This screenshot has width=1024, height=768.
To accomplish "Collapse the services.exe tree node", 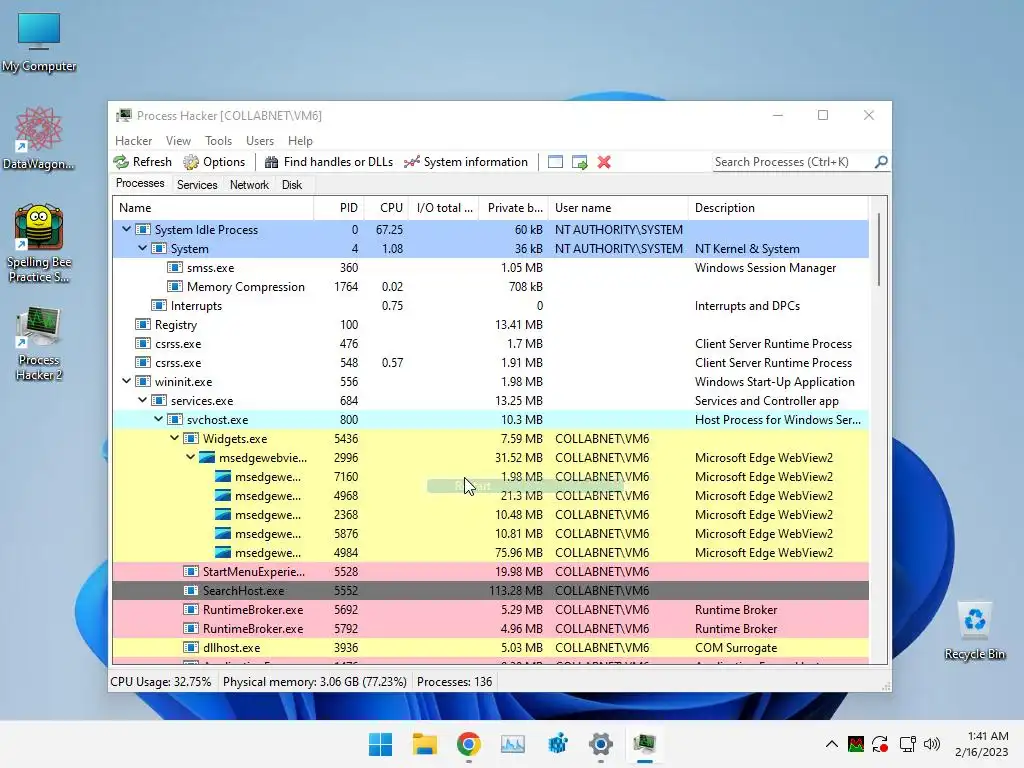I will coord(142,400).
